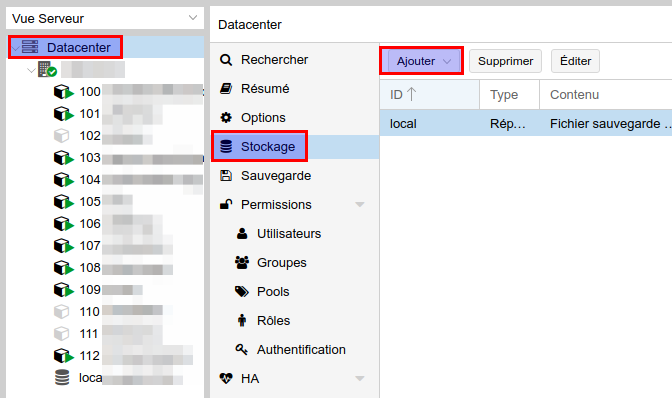Go to the Authentification section
This screenshot has width=672, height=398.
click(301, 350)
